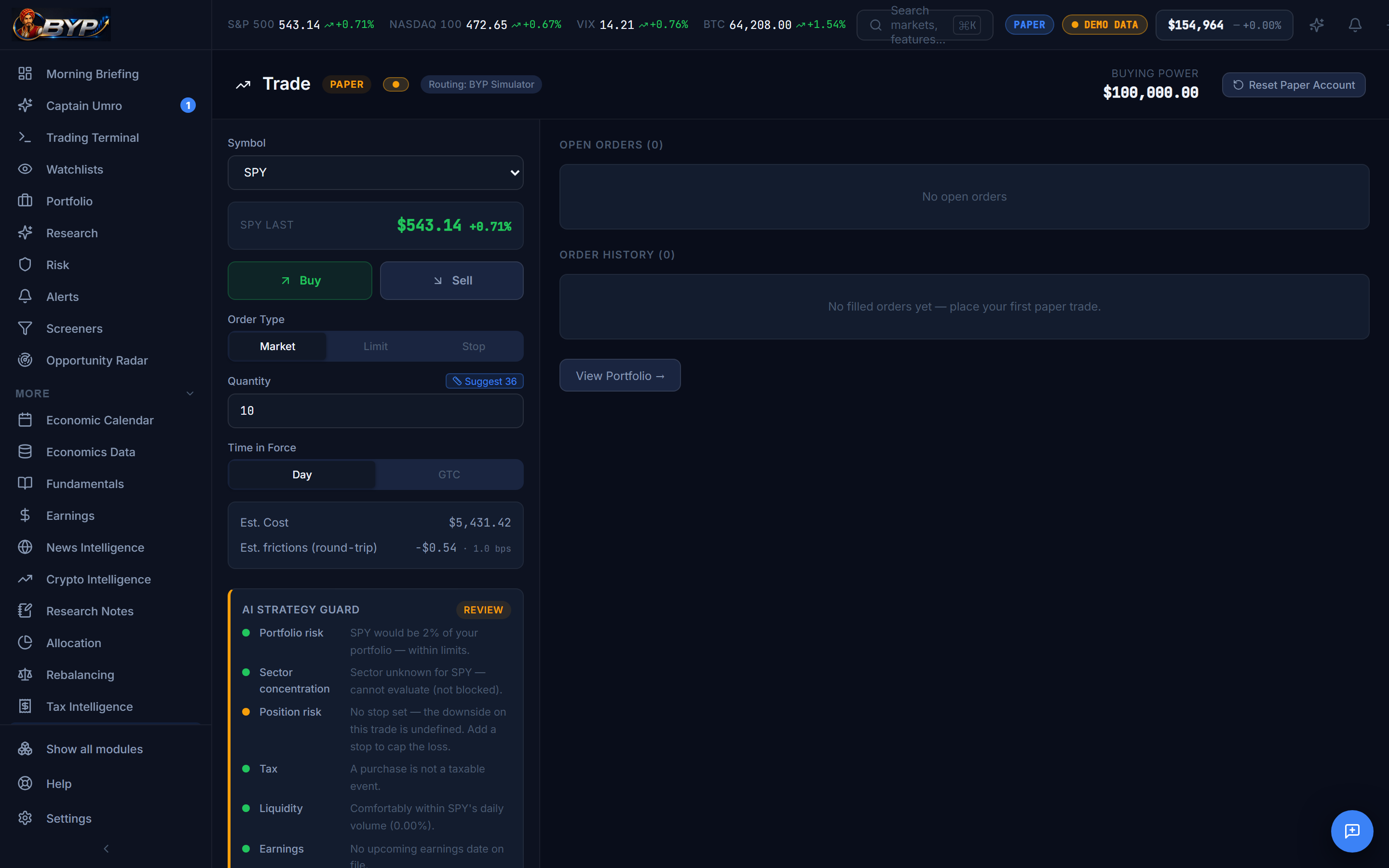Click the Rebalancing scale icon

tap(25, 675)
